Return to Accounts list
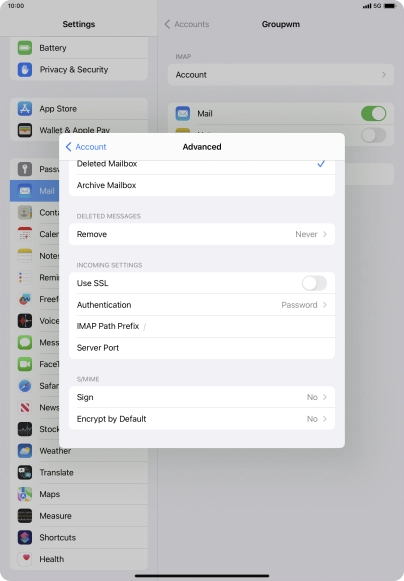 (187, 24)
